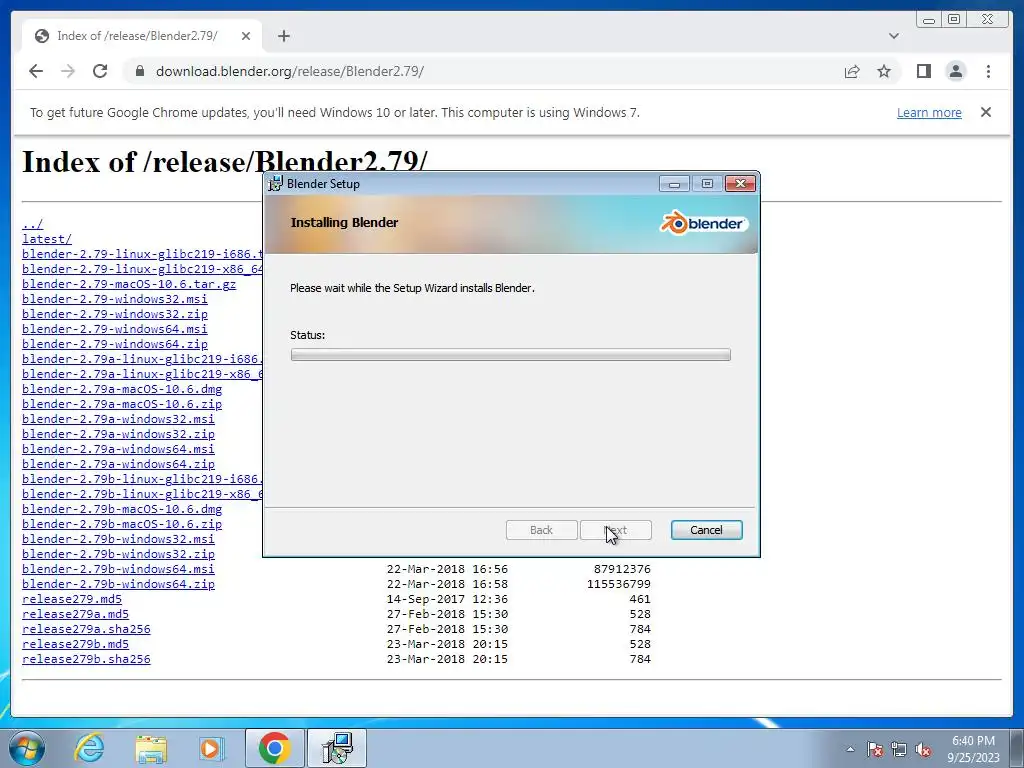Download blender-2.79b-windows32.zip
The width and height of the screenshot is (1024, 768).
118,554
